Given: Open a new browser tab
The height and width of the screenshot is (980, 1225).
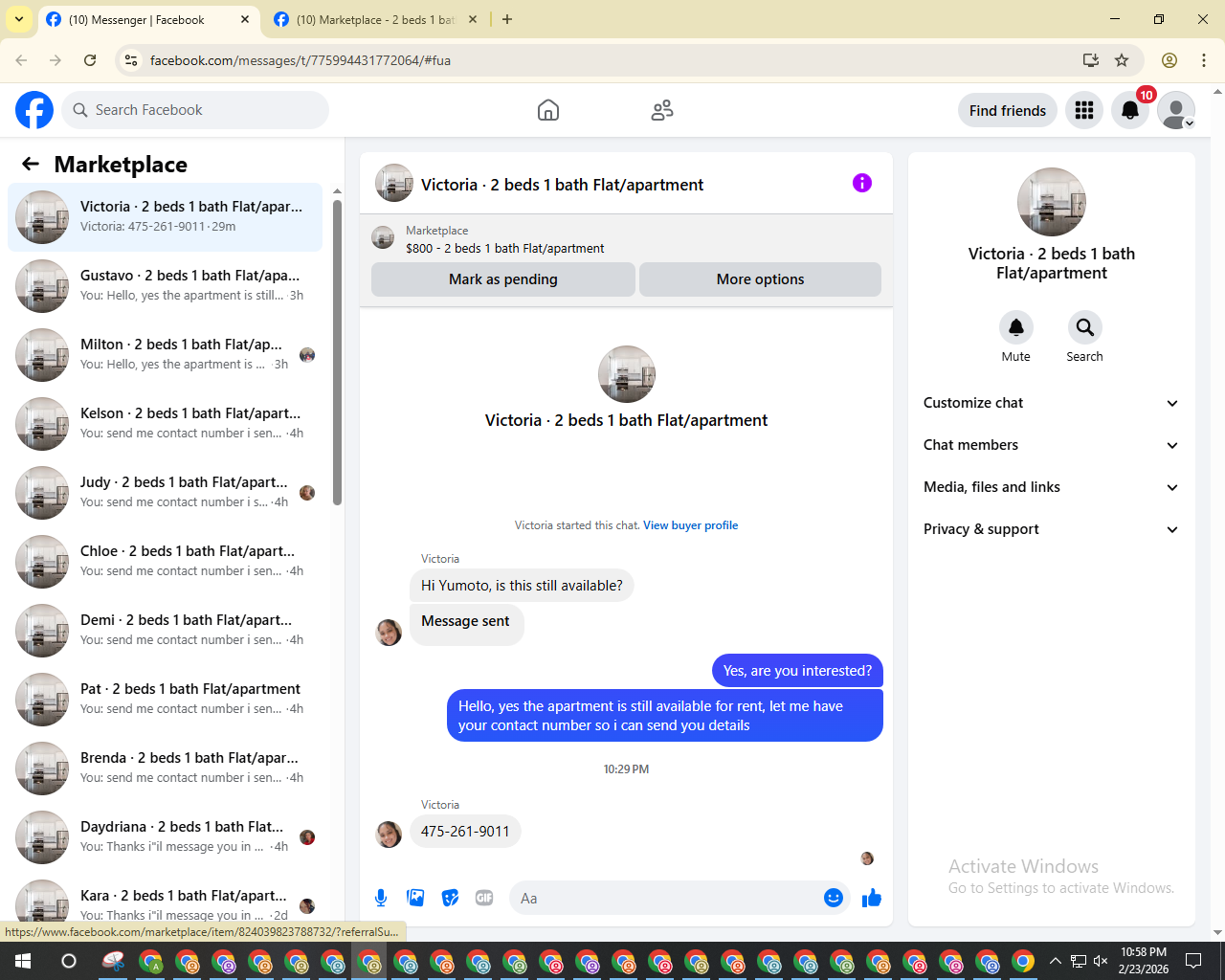Looking at the screenshot, I should pos(507,19).
